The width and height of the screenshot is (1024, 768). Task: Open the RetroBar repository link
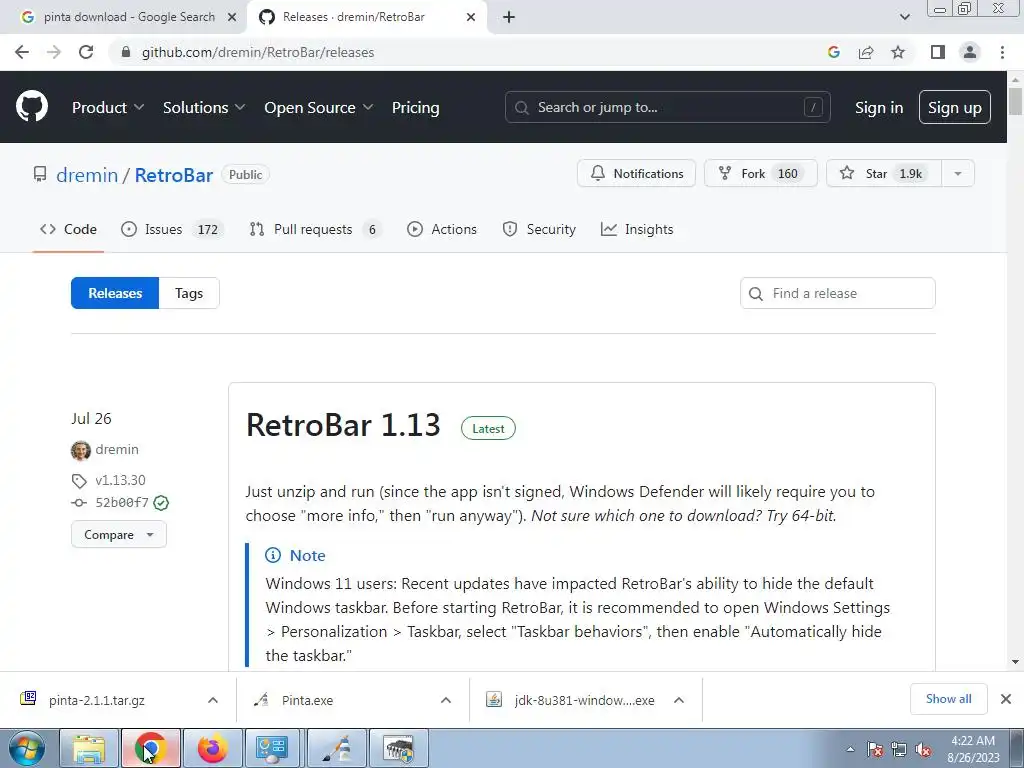coord(174,175)
